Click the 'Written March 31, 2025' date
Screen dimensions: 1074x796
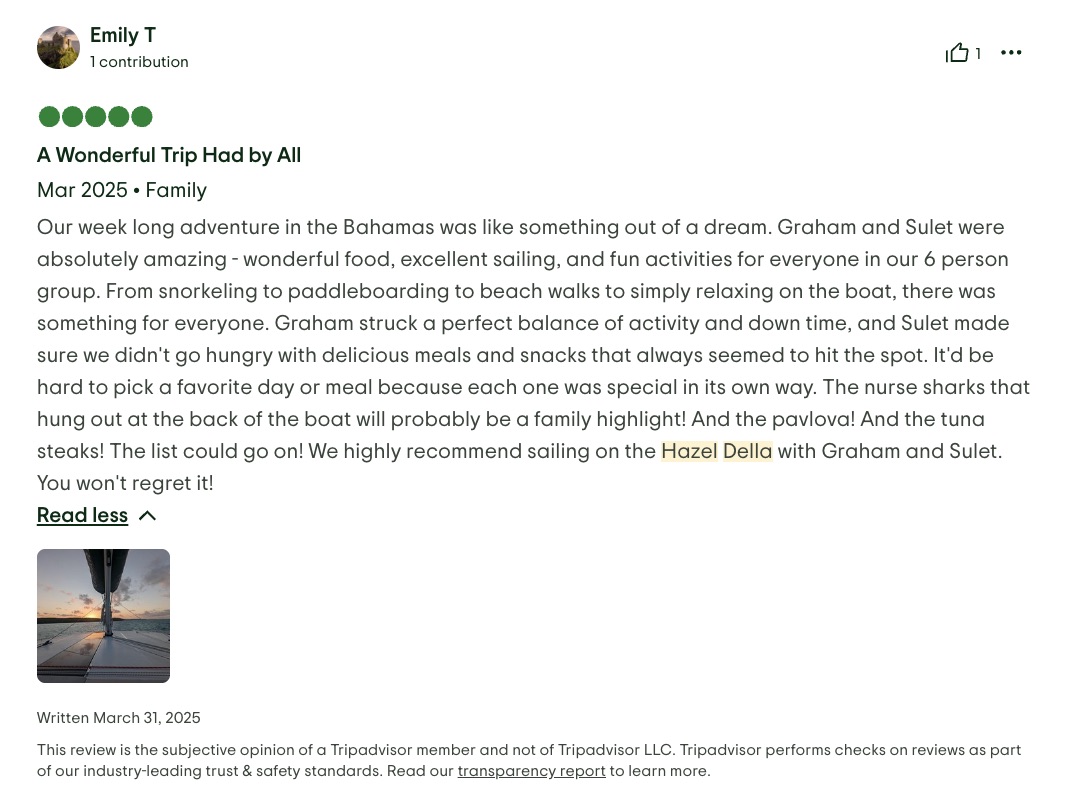click(119, 718)
